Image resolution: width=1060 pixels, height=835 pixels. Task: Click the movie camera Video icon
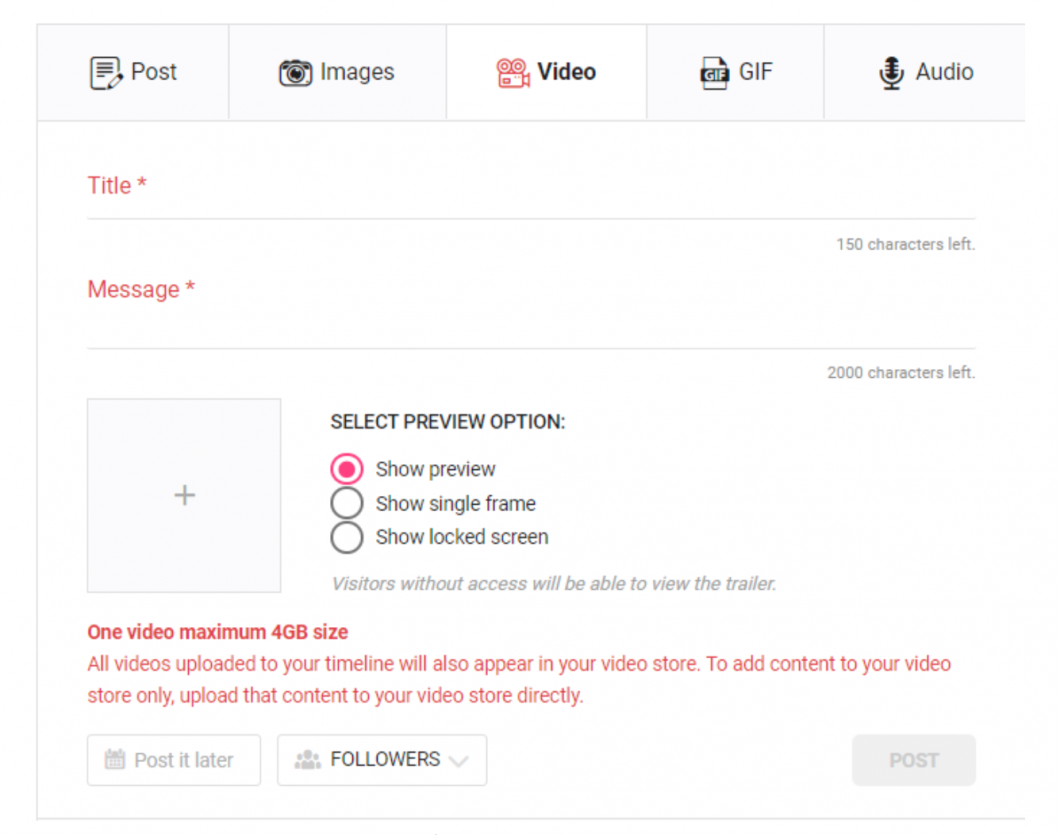click(x=515, y=71)
